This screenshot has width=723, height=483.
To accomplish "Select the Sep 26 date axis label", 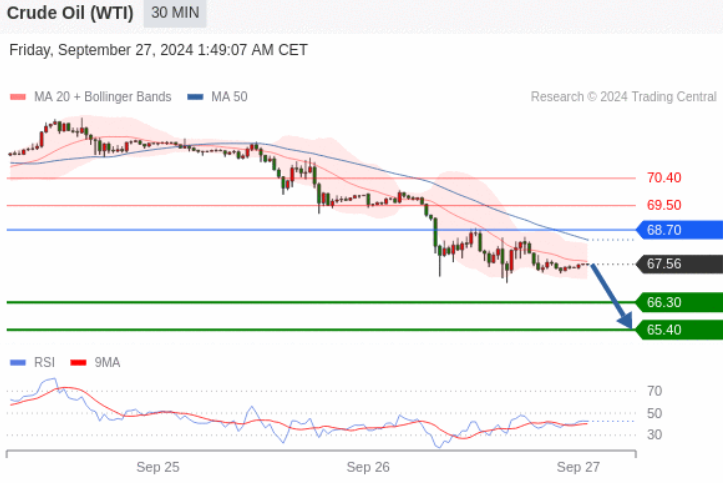I will pos(368,467).
